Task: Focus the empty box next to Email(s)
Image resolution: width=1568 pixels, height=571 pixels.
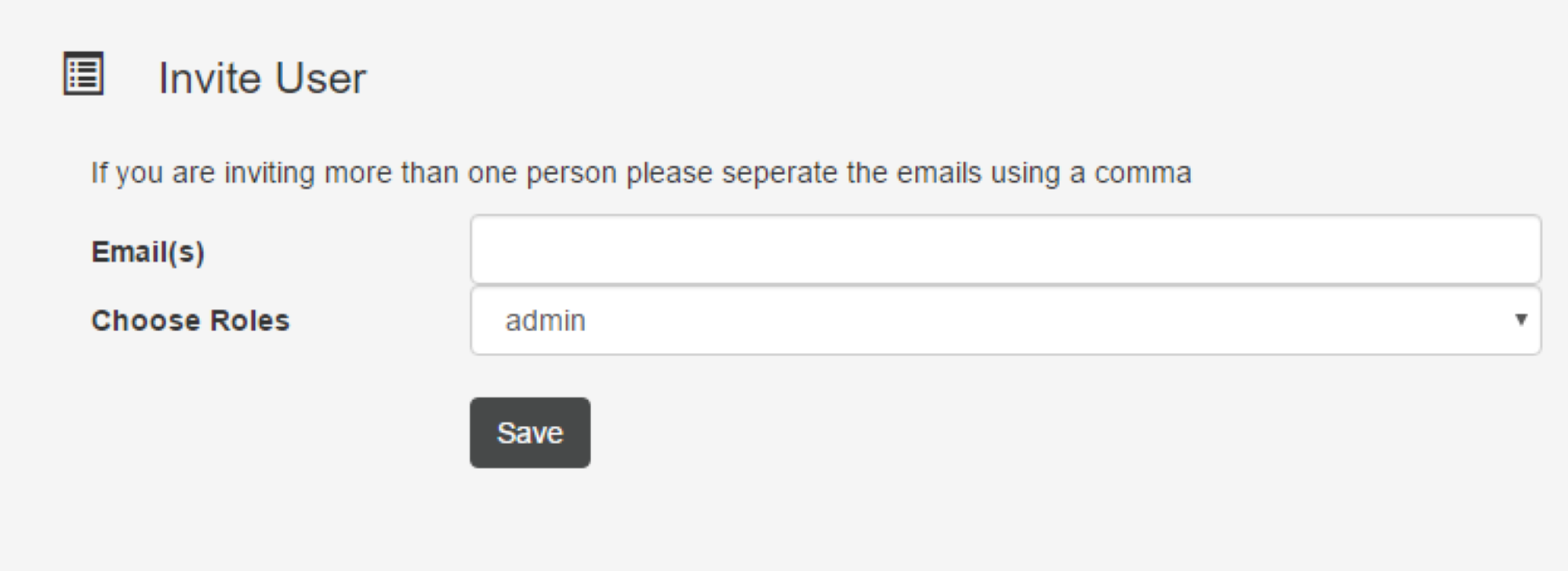Action: tap(1006, 249)
